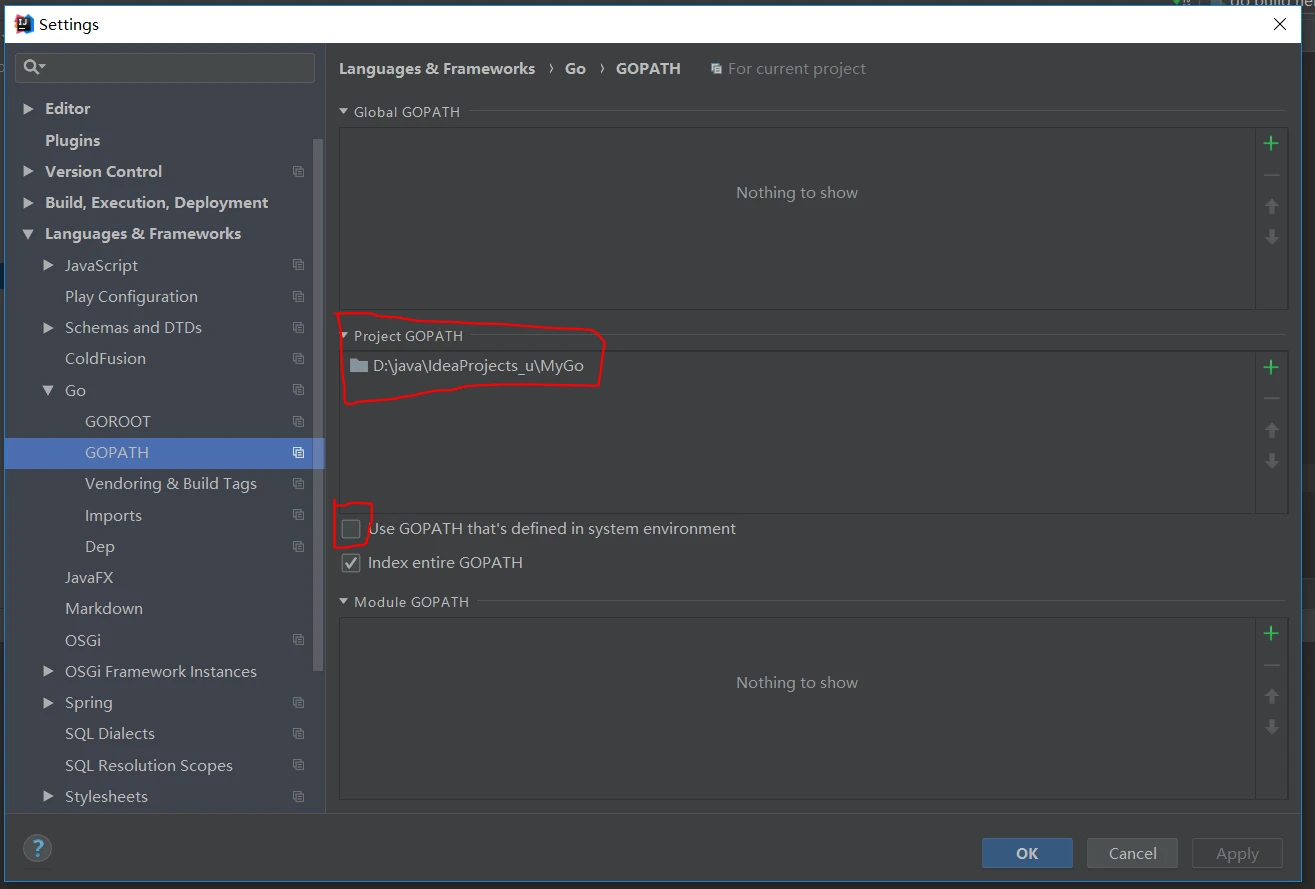
Task: Select the ColdFusion settings page
Action: coord(105,359)
